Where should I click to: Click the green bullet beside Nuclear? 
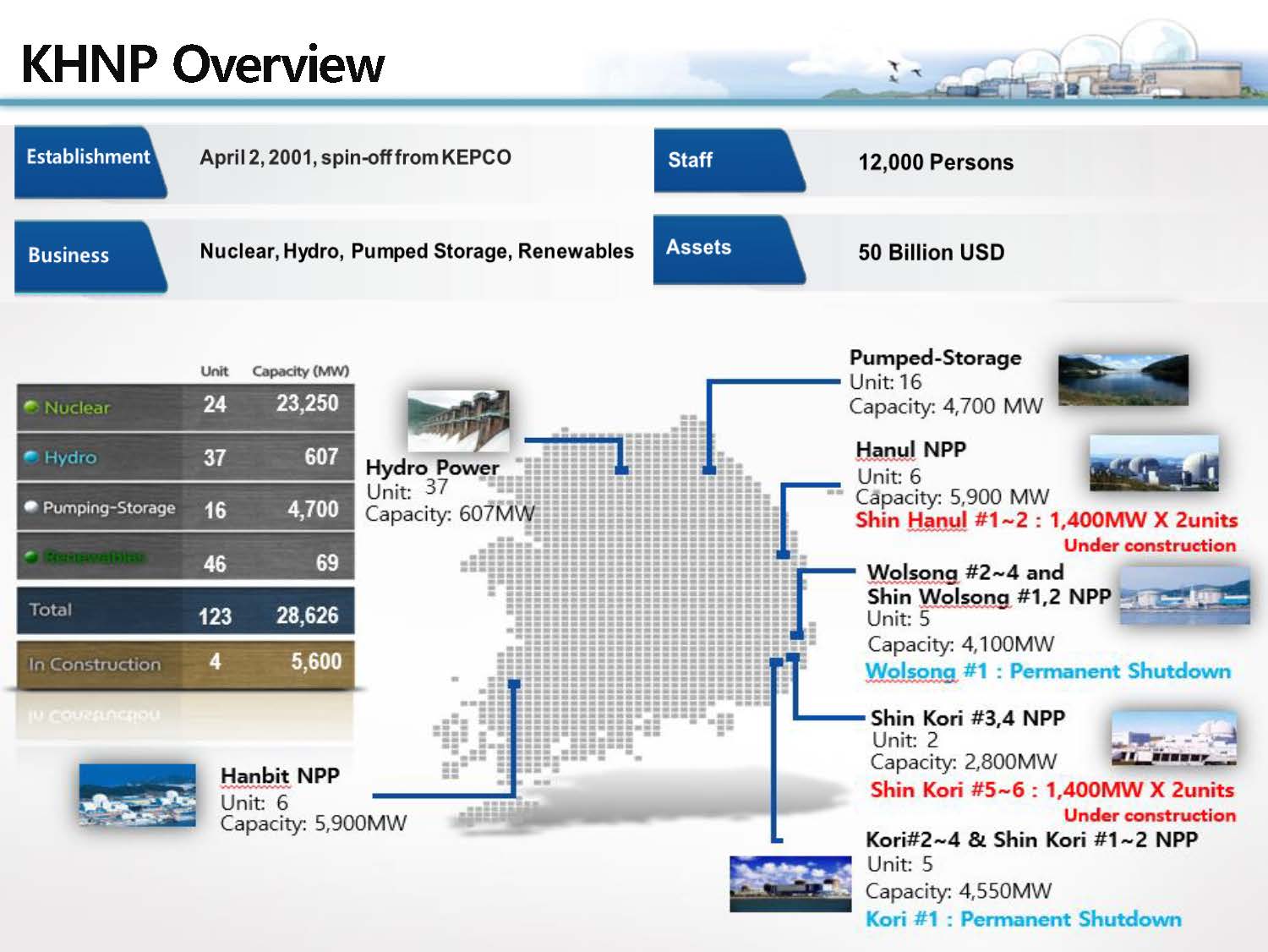31,408
